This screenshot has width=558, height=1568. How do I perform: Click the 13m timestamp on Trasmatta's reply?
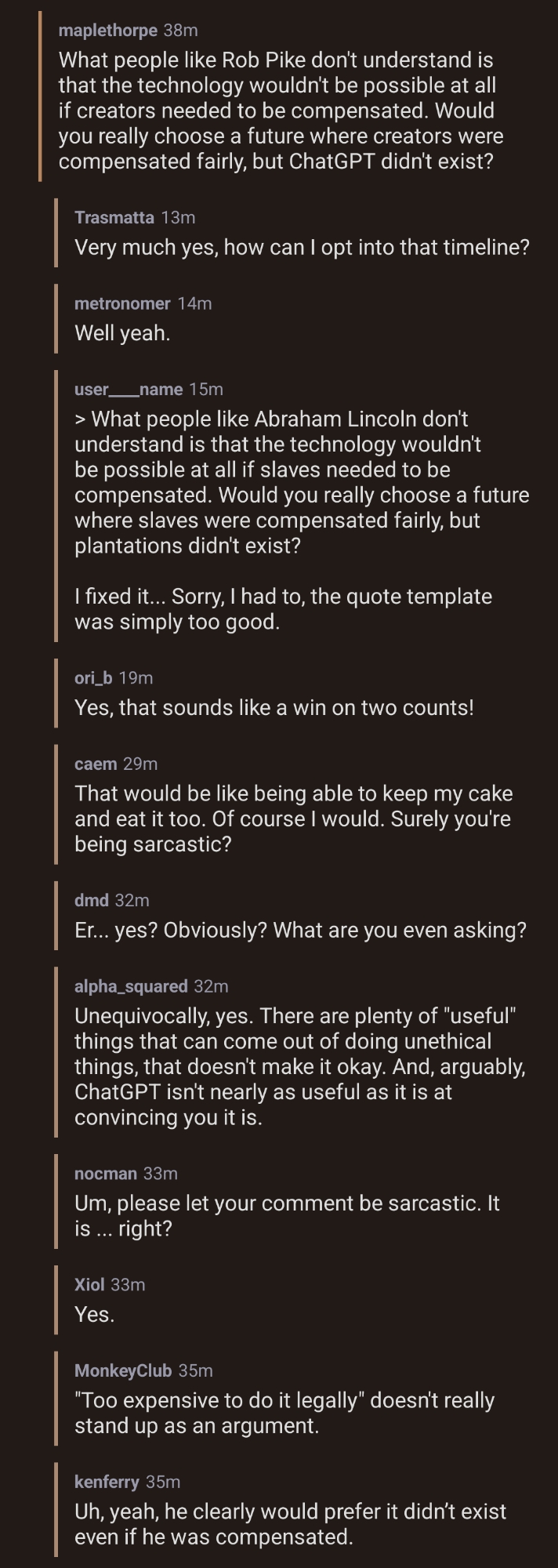(178, 218)
